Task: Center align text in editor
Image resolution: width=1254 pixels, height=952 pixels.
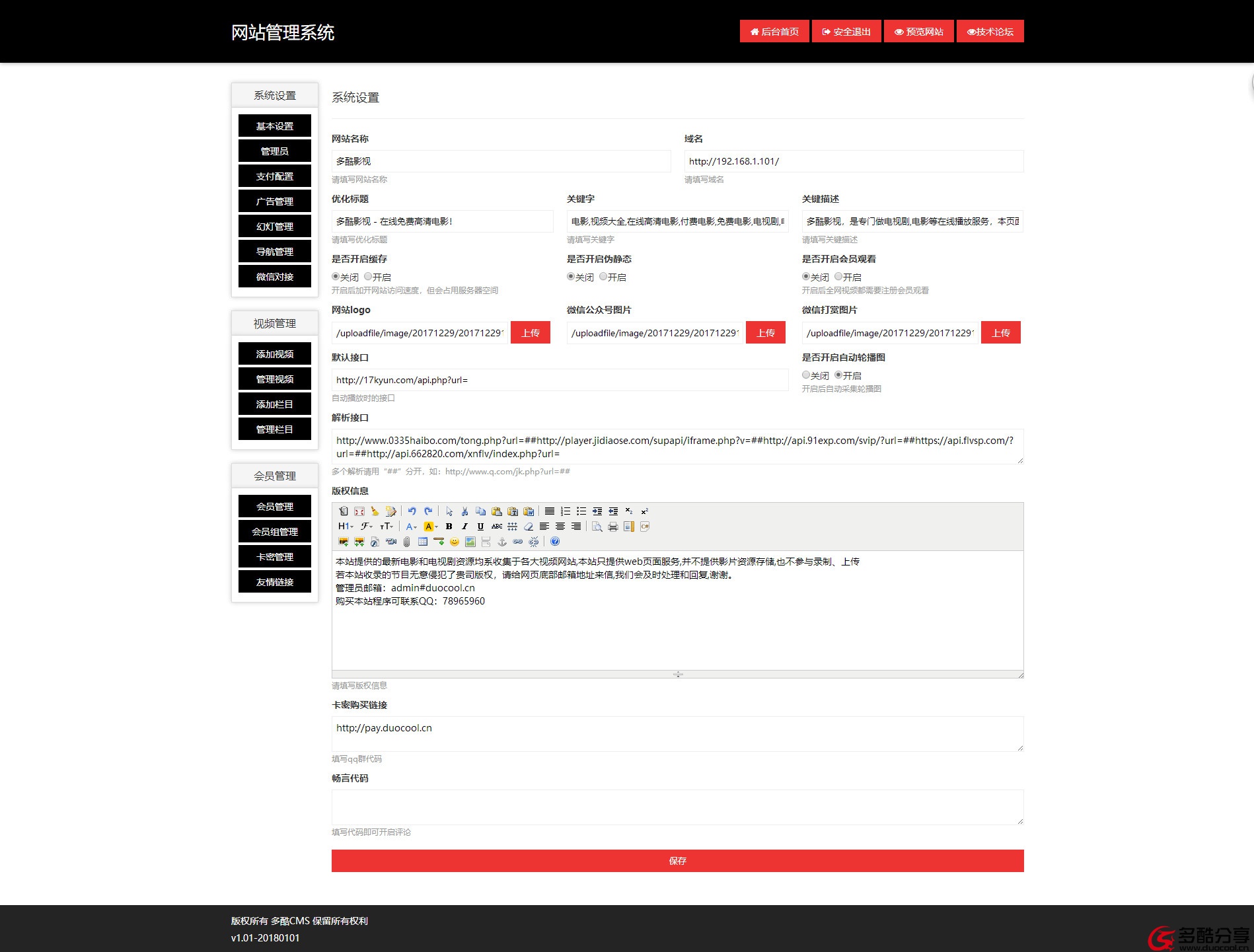Action: click(560, 527)
